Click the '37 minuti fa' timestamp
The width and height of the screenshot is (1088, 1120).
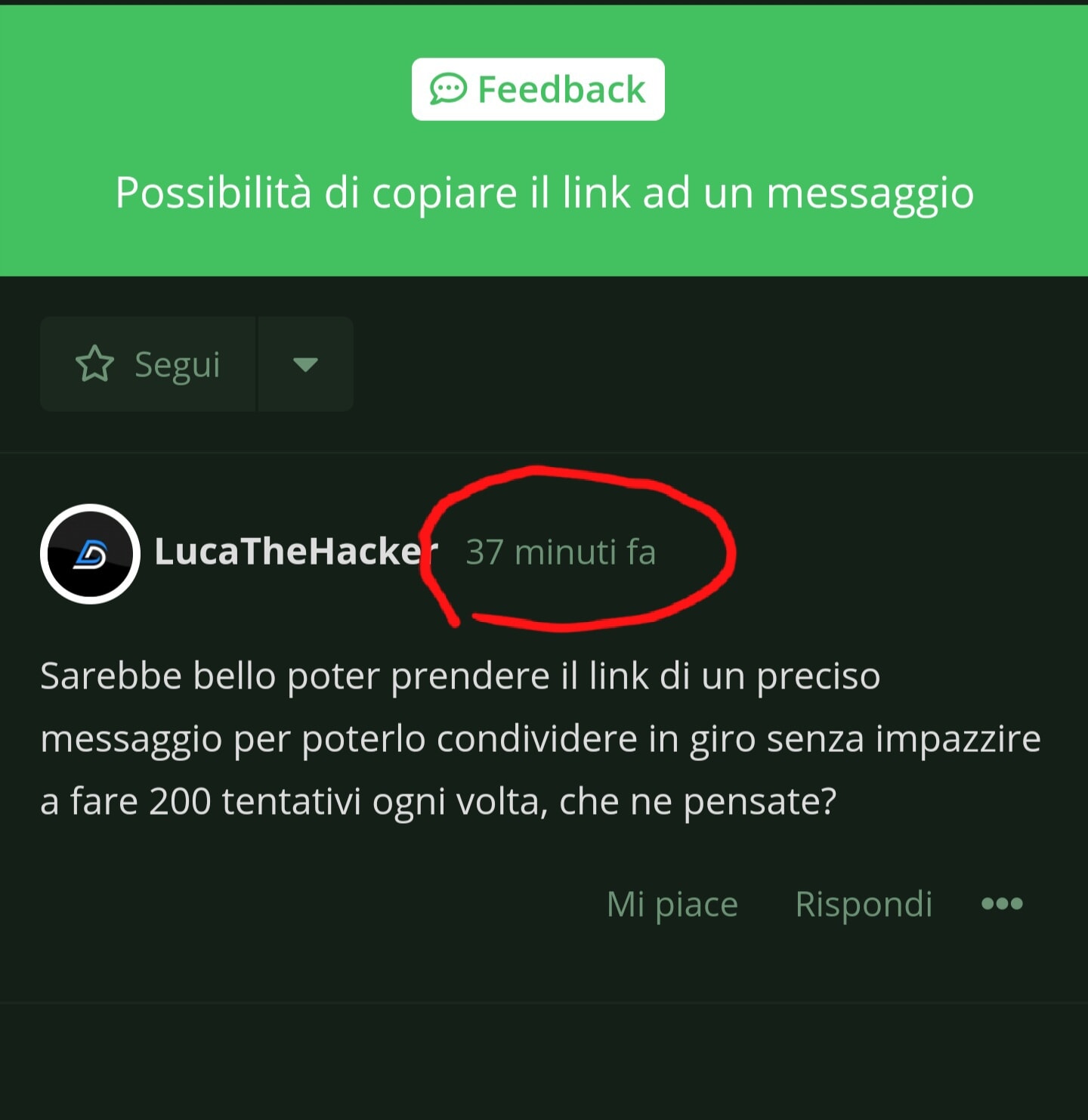tap(561, 552)
